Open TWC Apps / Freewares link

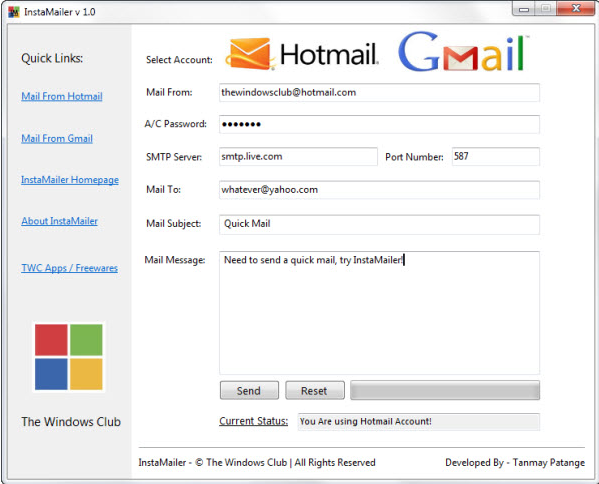tap(70, 268)
